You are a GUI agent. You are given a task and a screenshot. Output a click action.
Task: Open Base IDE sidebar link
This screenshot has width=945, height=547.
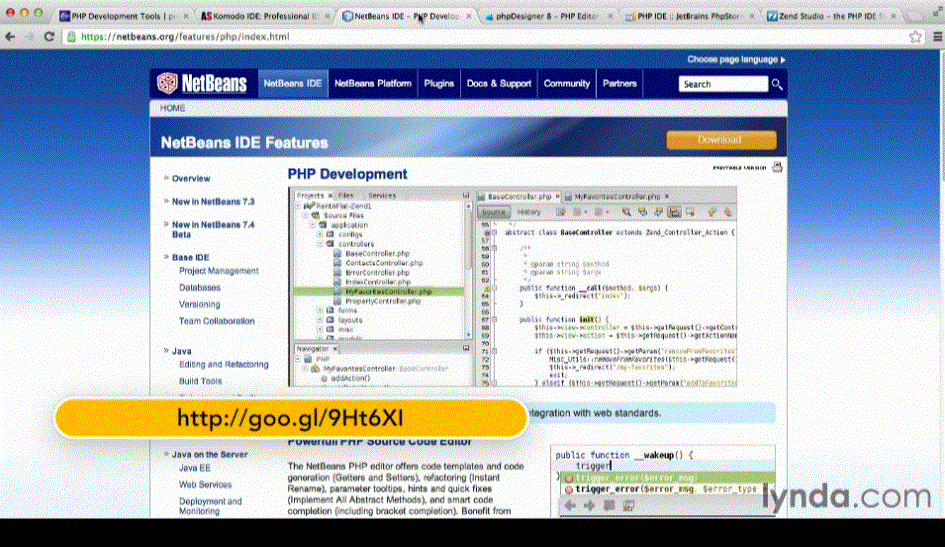190,257
